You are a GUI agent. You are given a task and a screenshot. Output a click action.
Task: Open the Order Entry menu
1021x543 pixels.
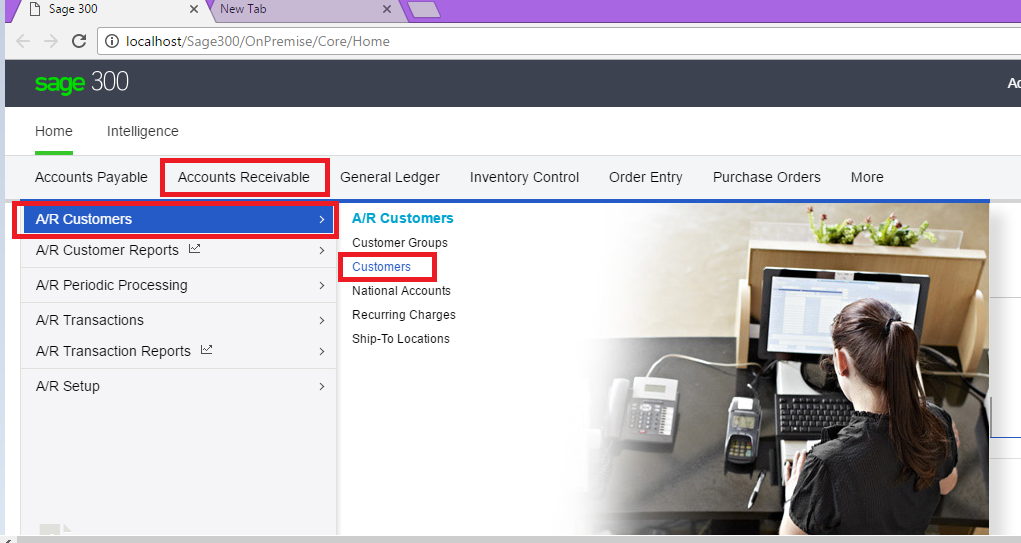[x=645, y=177]
